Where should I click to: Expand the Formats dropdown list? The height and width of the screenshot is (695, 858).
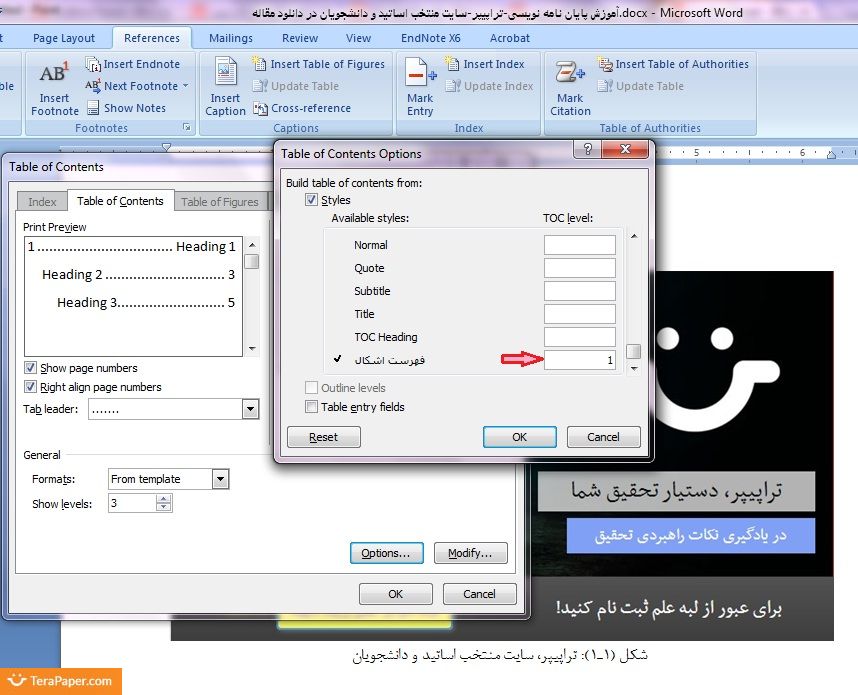pos(220,479)
